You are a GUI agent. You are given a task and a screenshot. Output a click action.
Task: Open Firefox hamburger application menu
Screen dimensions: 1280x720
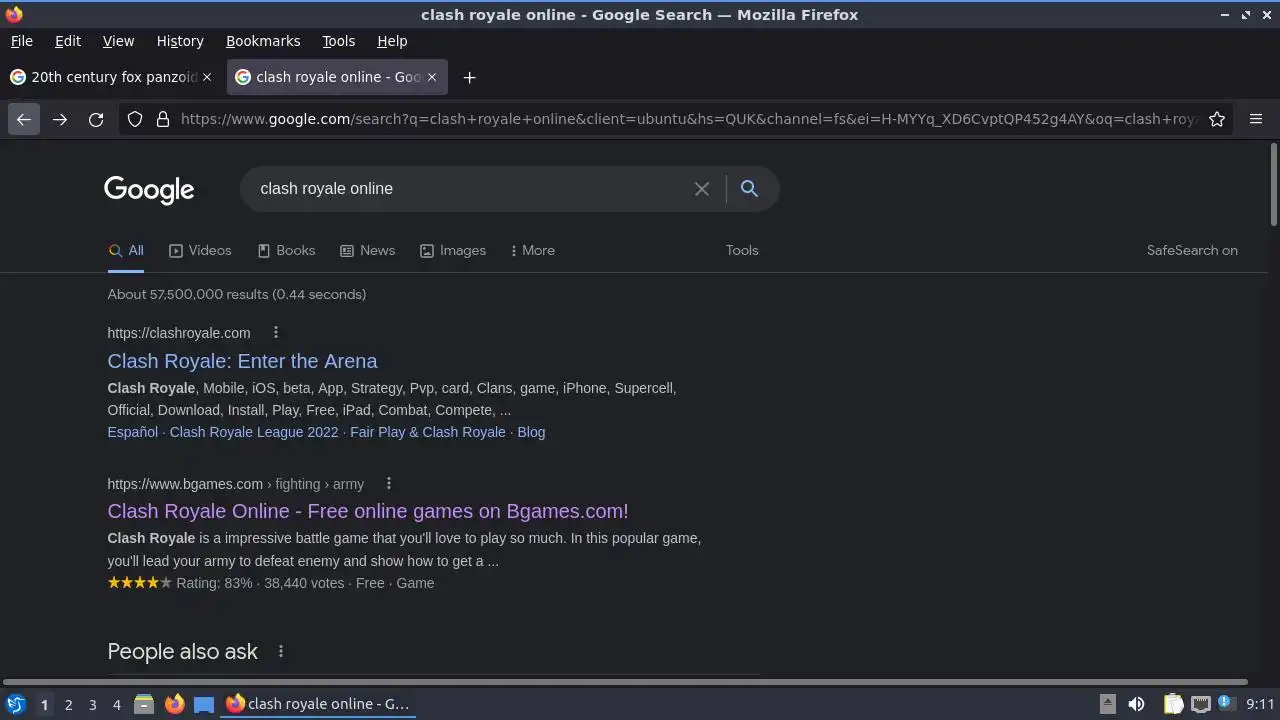[x=1256, y=119]
